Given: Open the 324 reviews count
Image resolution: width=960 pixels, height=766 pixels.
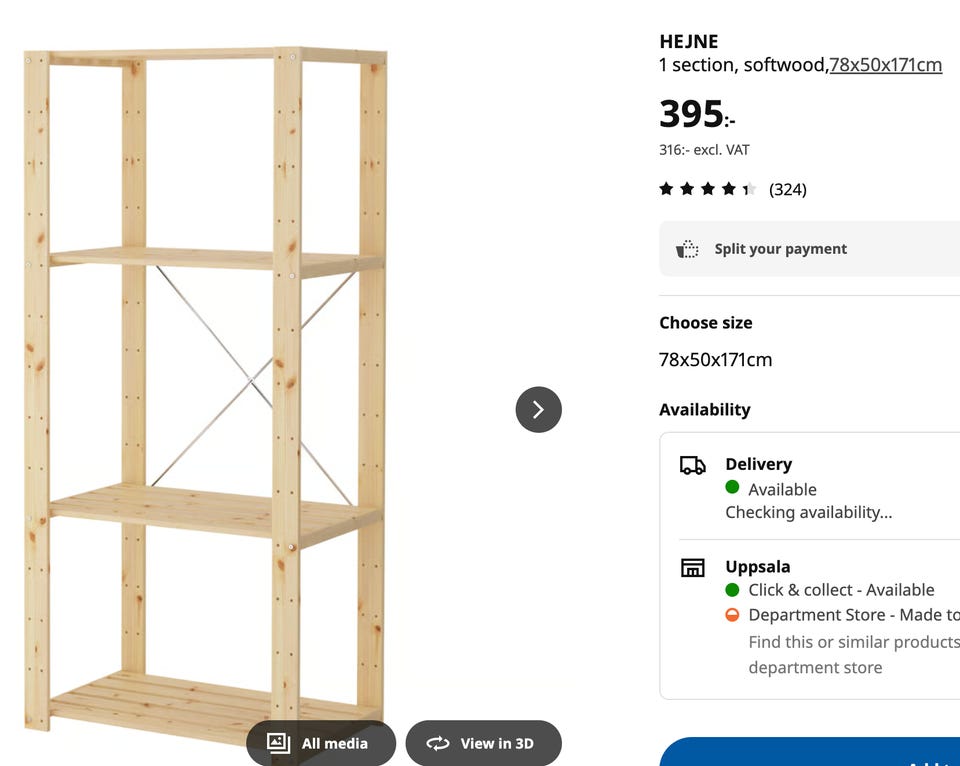Looking at the screenshot, I should pos(787,189).
